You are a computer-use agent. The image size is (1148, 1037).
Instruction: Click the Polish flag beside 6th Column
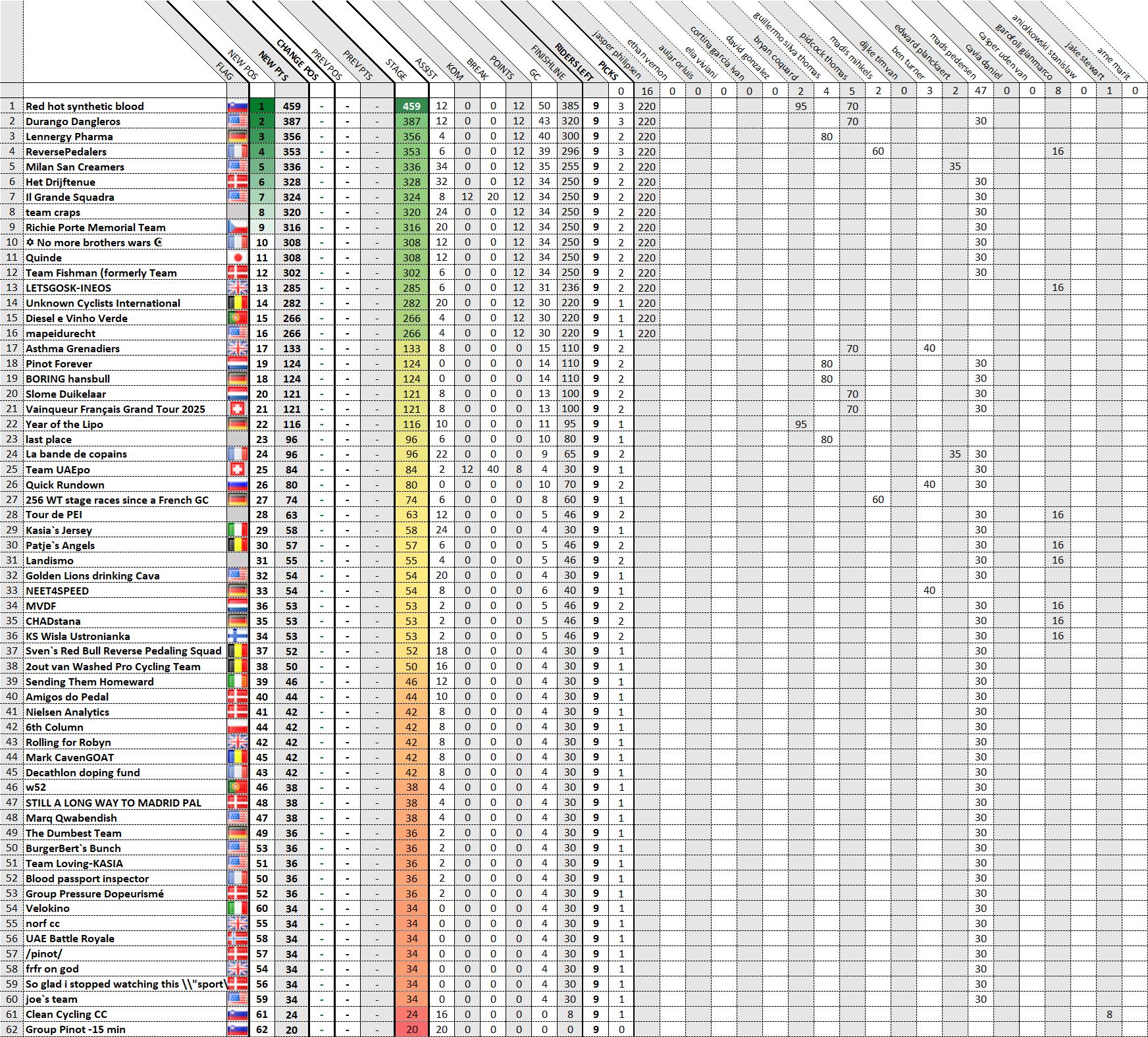pyautogui.click(x=238, y=728)
